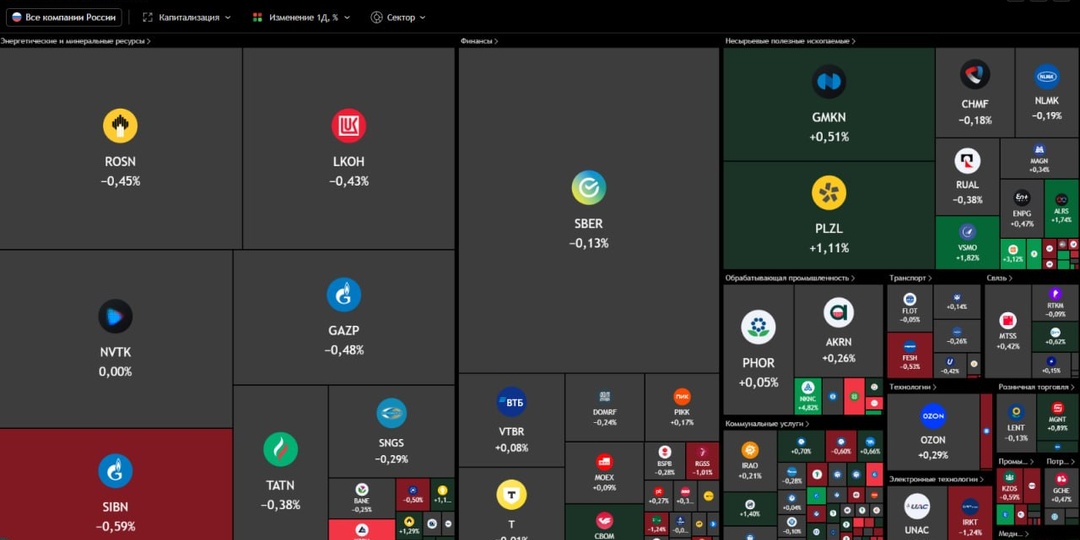This screenshot has height=540, width=1080.
Task: Click the SBER −0,13% value
Action: click(x=589, y=243)
